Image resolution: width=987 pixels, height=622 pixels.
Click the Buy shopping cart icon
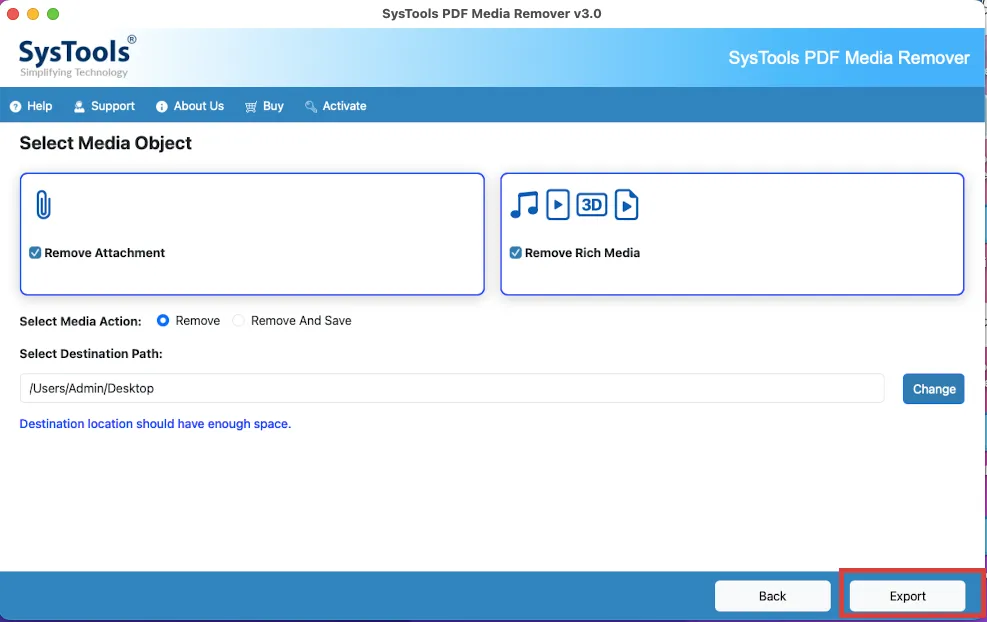tap(251, 106)
